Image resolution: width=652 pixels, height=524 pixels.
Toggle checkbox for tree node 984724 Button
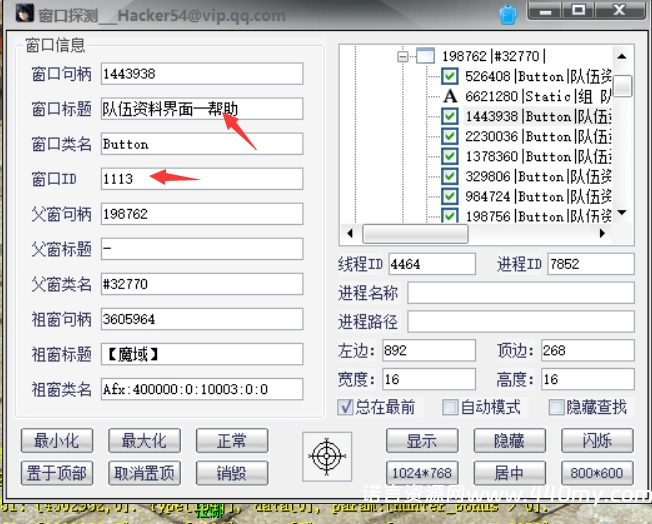pos(449,196)
